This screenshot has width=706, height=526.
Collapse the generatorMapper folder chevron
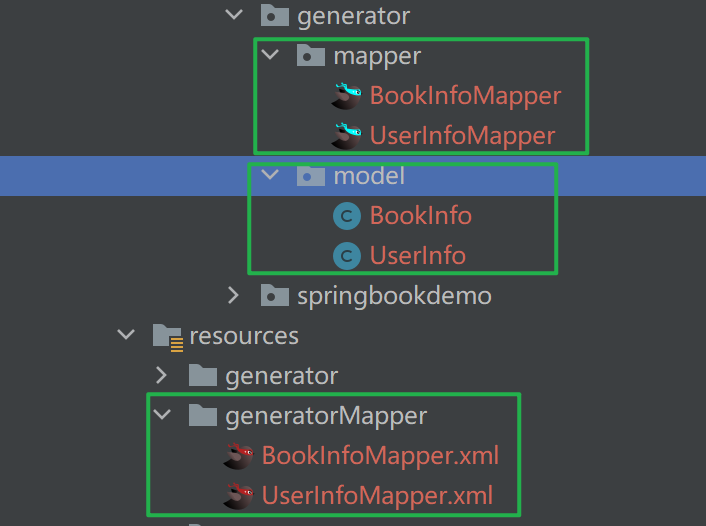coord(162,414)
